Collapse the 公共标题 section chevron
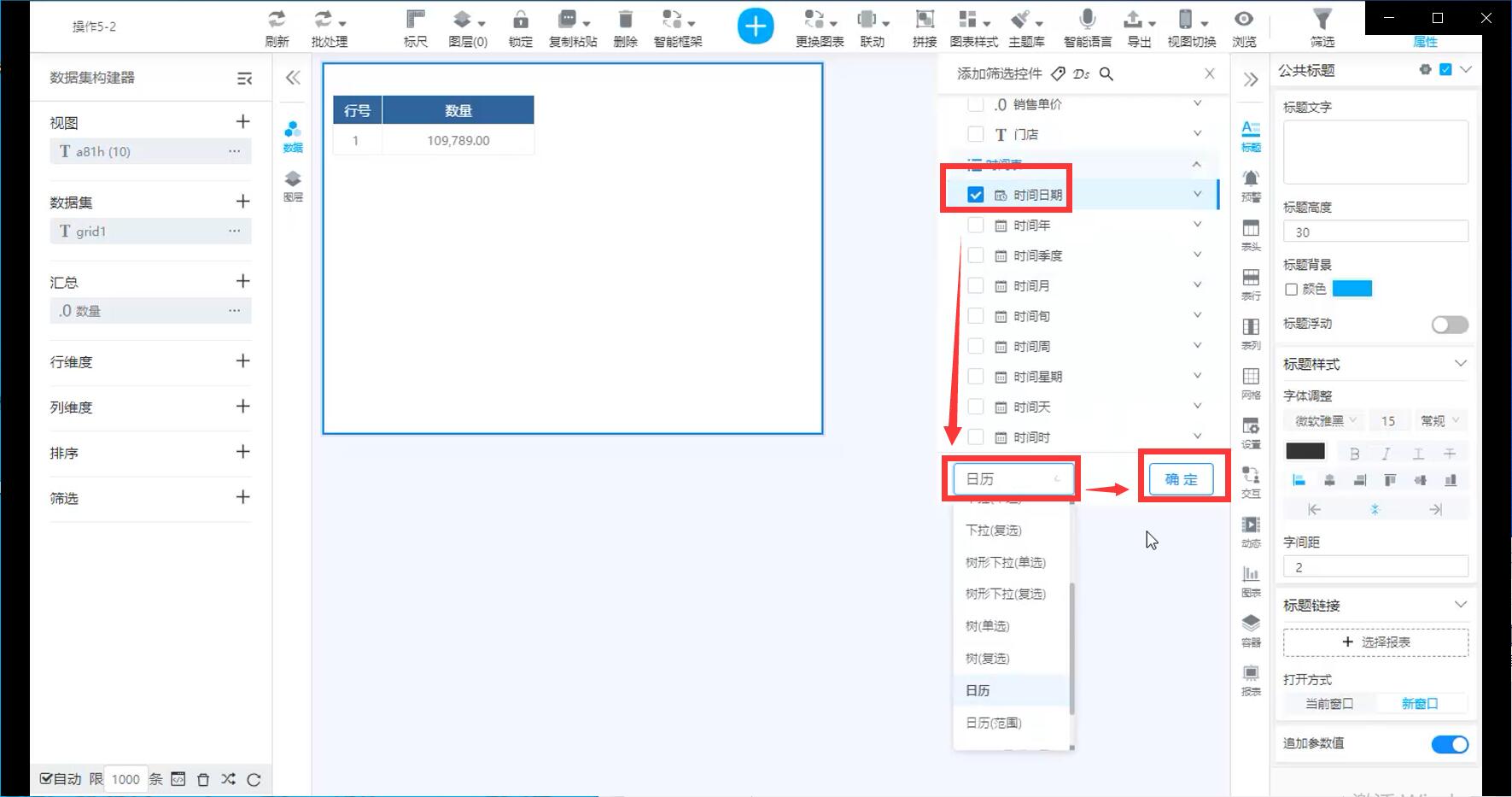 point(1466,70)
